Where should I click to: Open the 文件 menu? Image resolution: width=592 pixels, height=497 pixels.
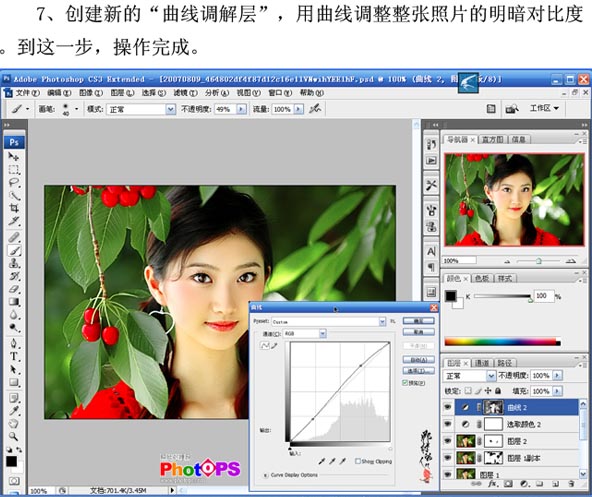[x=27, y=93]
